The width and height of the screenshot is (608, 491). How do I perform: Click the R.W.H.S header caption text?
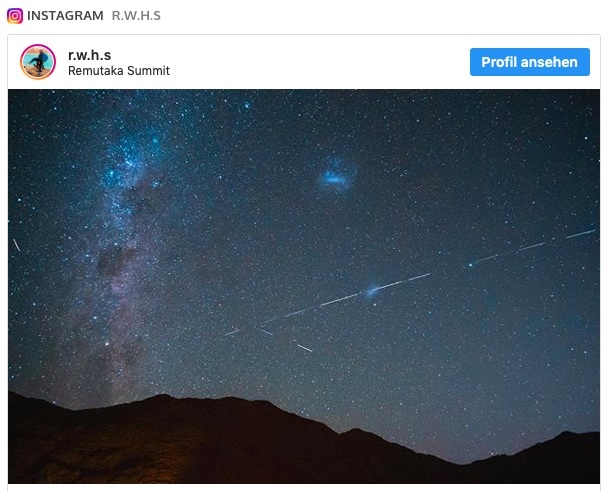[x=136, y=16]
